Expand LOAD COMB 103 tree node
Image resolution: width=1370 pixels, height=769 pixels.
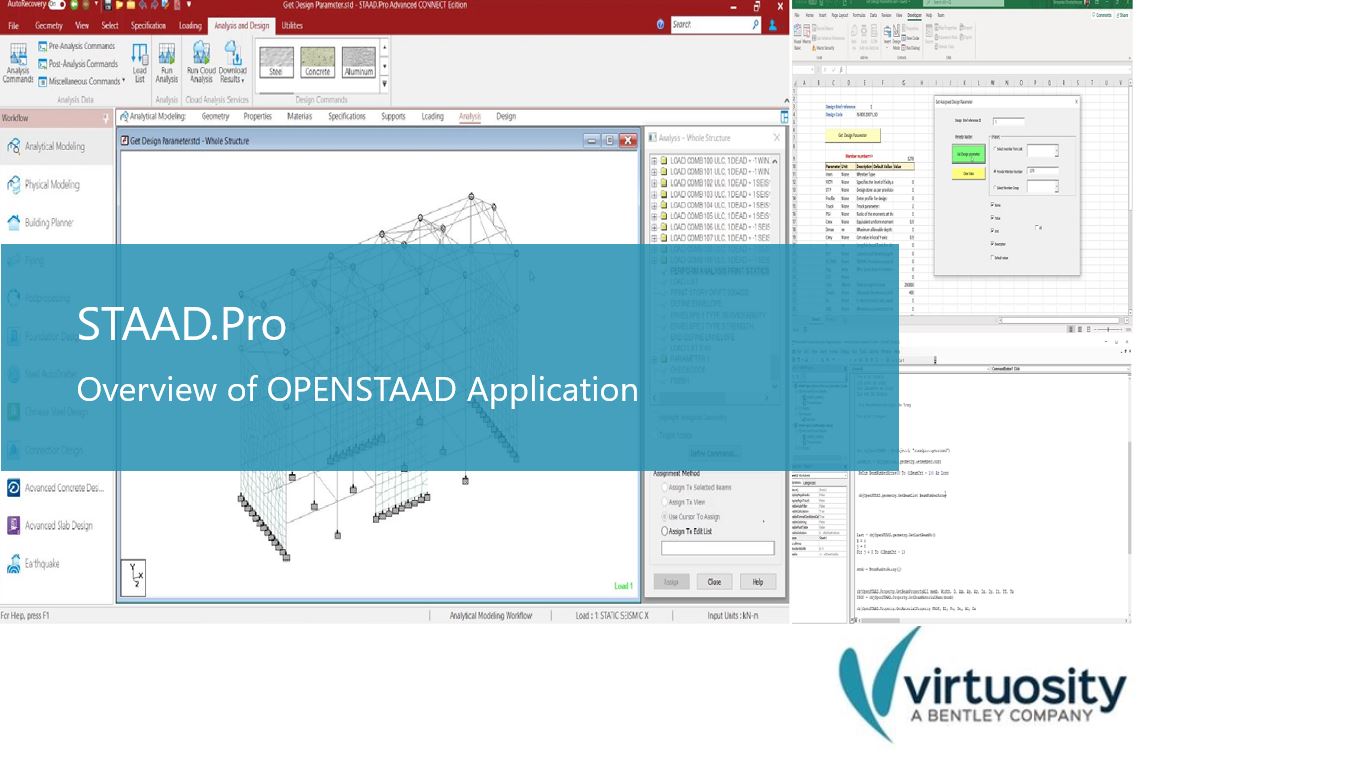pos(655,193)
